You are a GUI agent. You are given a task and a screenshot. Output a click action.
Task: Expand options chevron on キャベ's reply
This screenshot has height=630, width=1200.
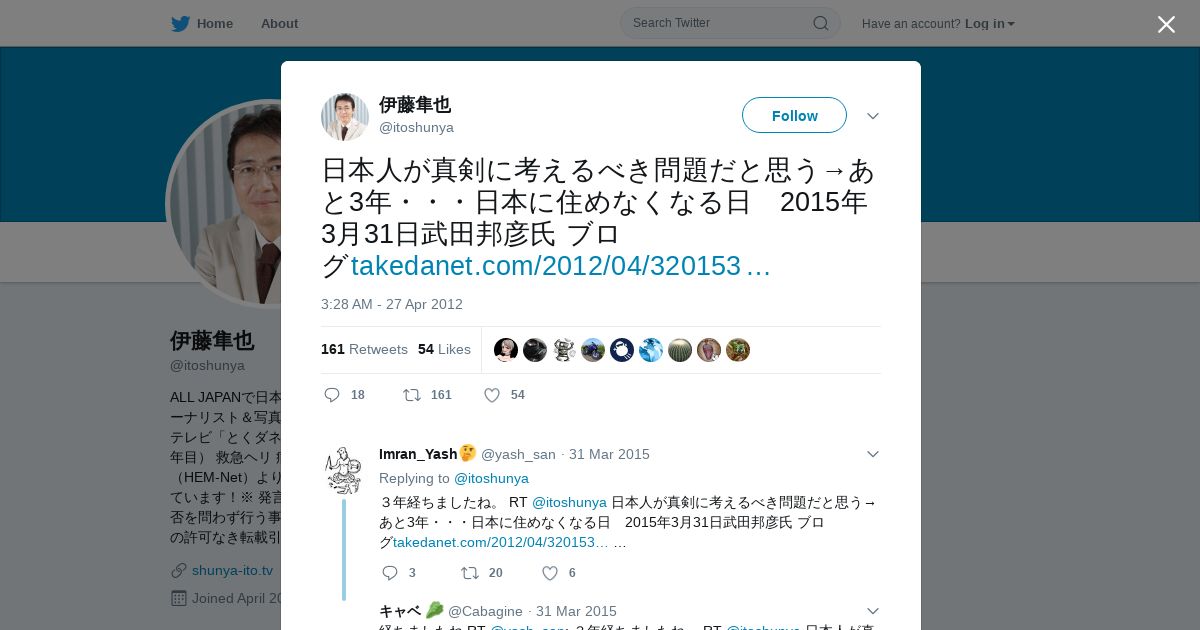pos(873,611)
